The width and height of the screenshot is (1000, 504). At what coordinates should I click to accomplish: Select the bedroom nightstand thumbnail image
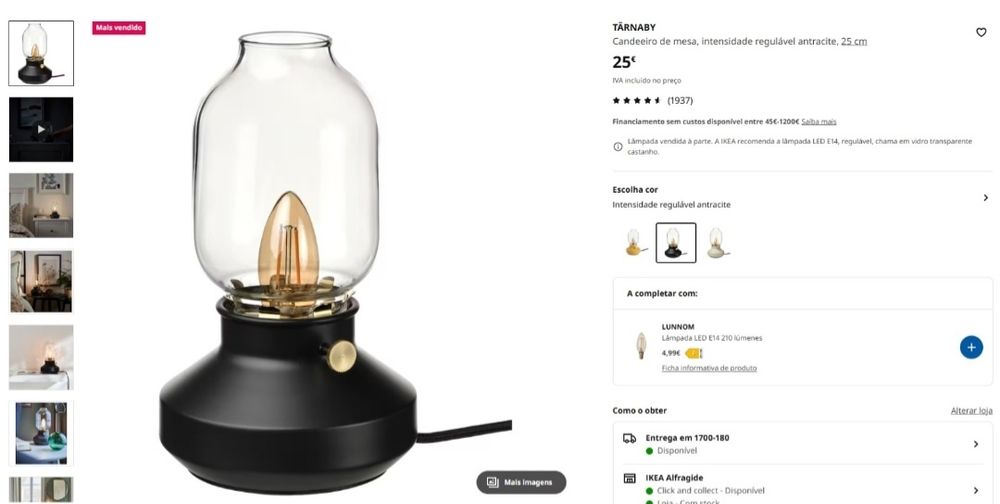pyautogui.click(x=41, y=205)
